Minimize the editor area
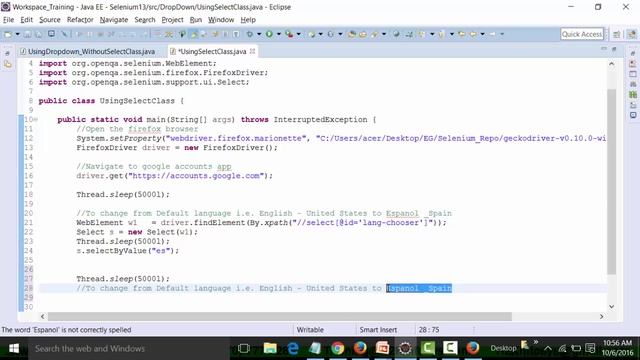Screen dimensions: 640x360 pos(604,49)
